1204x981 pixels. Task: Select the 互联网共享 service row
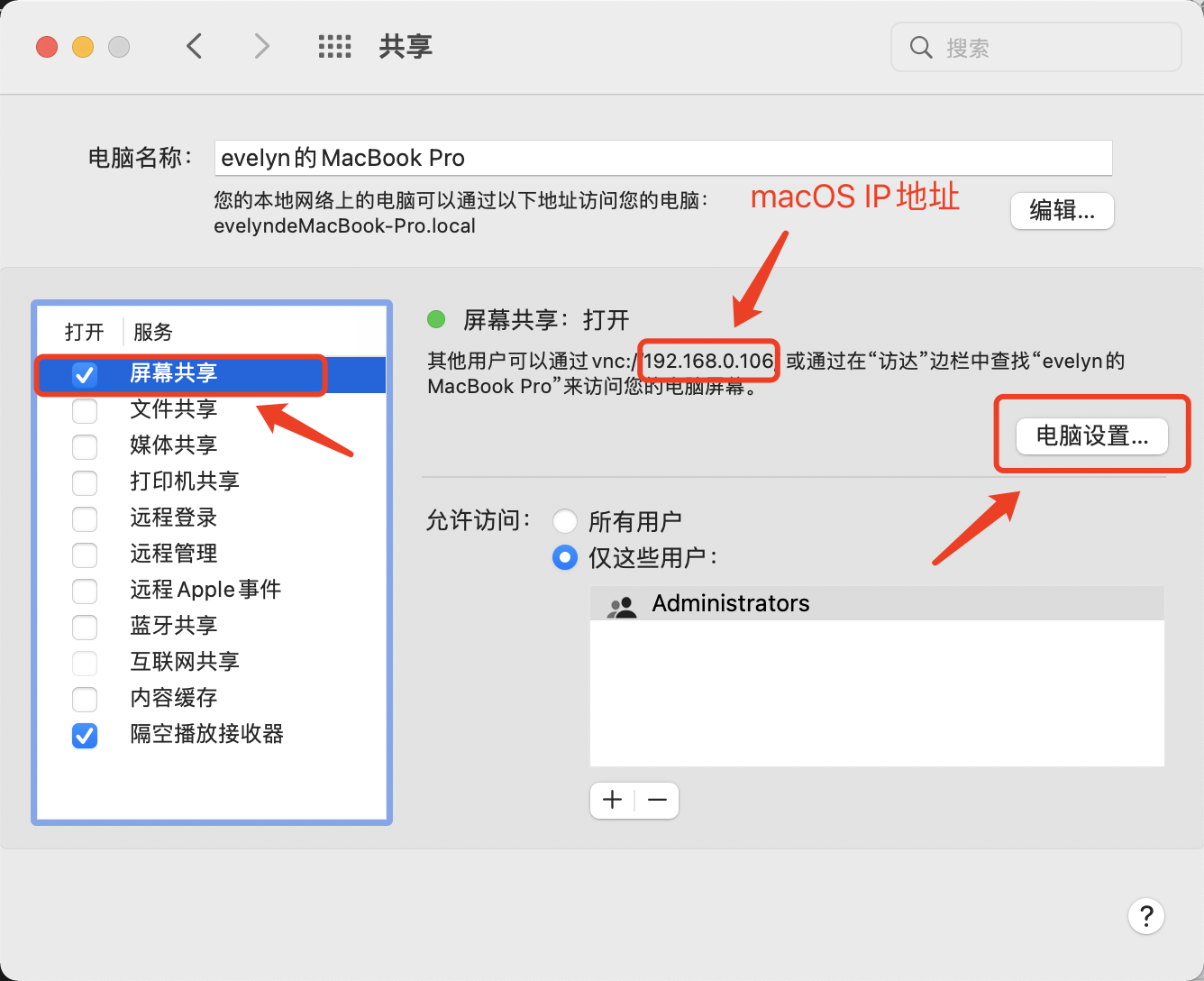[184, 663]
